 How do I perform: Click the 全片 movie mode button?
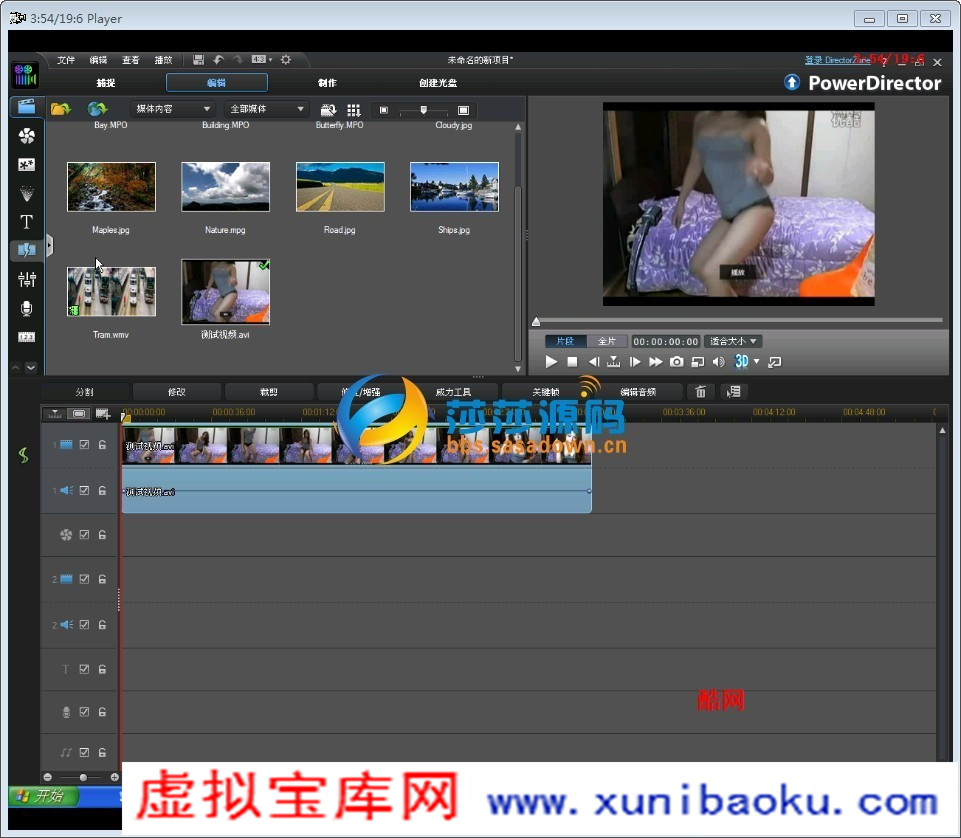pyautogui.click(x=607, y=341)
